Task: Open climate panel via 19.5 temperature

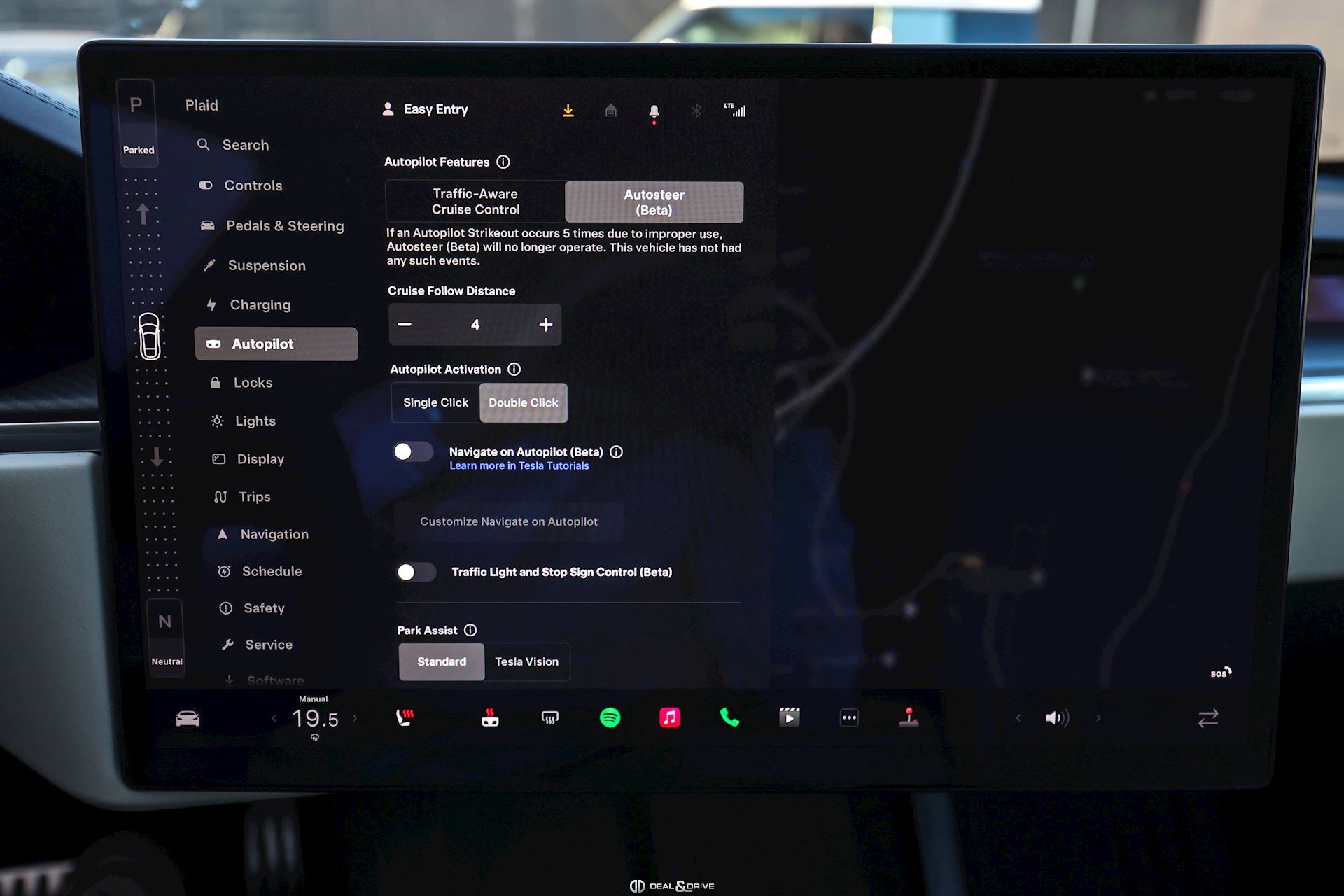Action: click(x=315, y=719)
